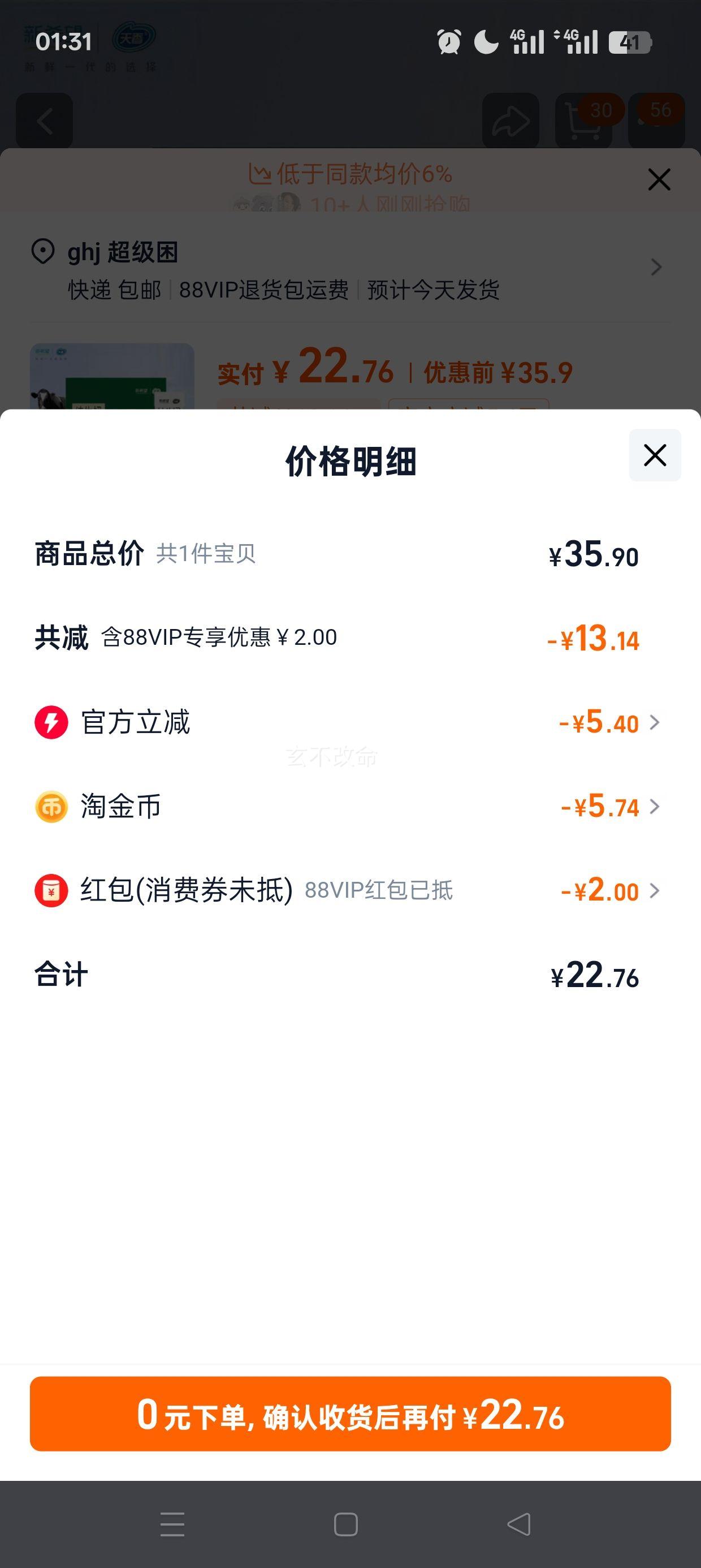The width and height of the screenshot is (701, 1568).
Task: Place order with 0元下单 button
Action: (x=350, y=1414)
